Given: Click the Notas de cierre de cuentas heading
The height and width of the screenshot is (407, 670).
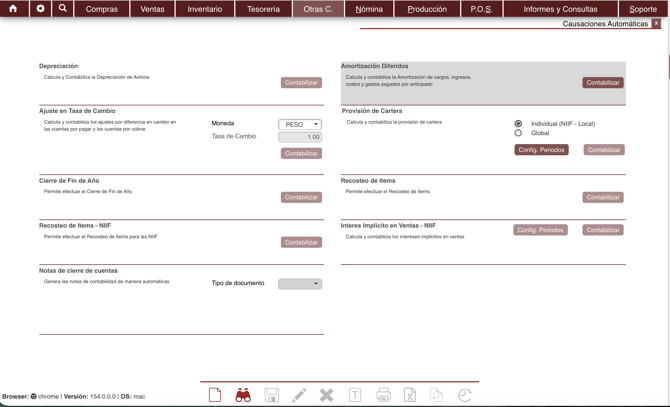Looking at the screenshot, I should 78,270.
